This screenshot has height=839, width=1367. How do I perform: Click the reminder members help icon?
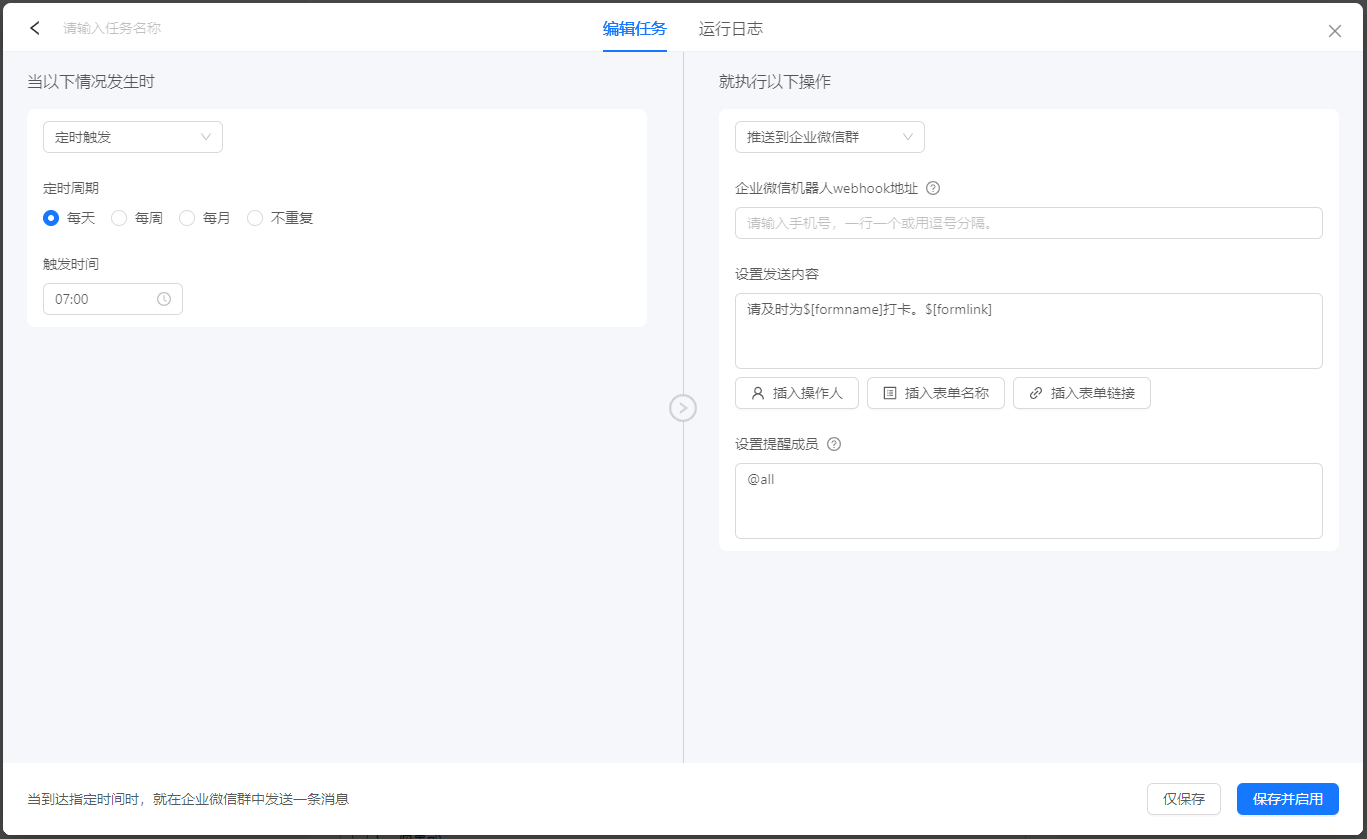tap(834, 444)
